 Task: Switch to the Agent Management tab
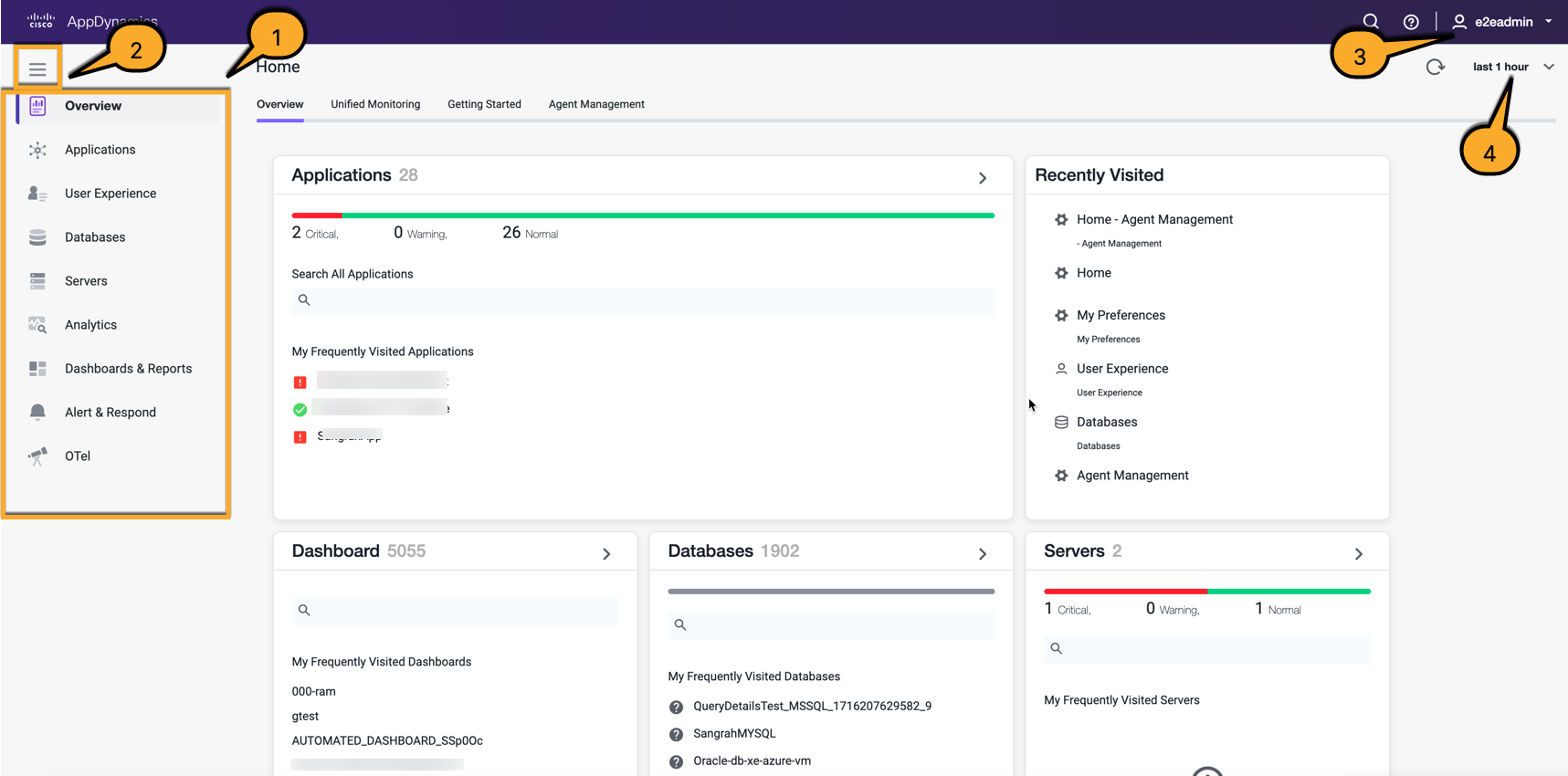point(596,104)
